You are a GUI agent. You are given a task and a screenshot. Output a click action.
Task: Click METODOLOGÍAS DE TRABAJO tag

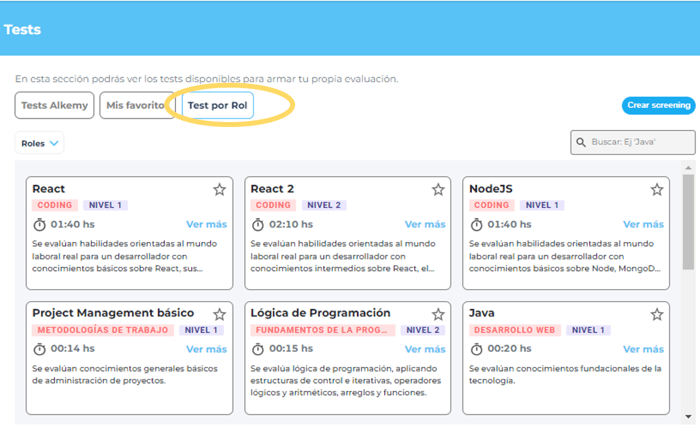tap(103, 330)
